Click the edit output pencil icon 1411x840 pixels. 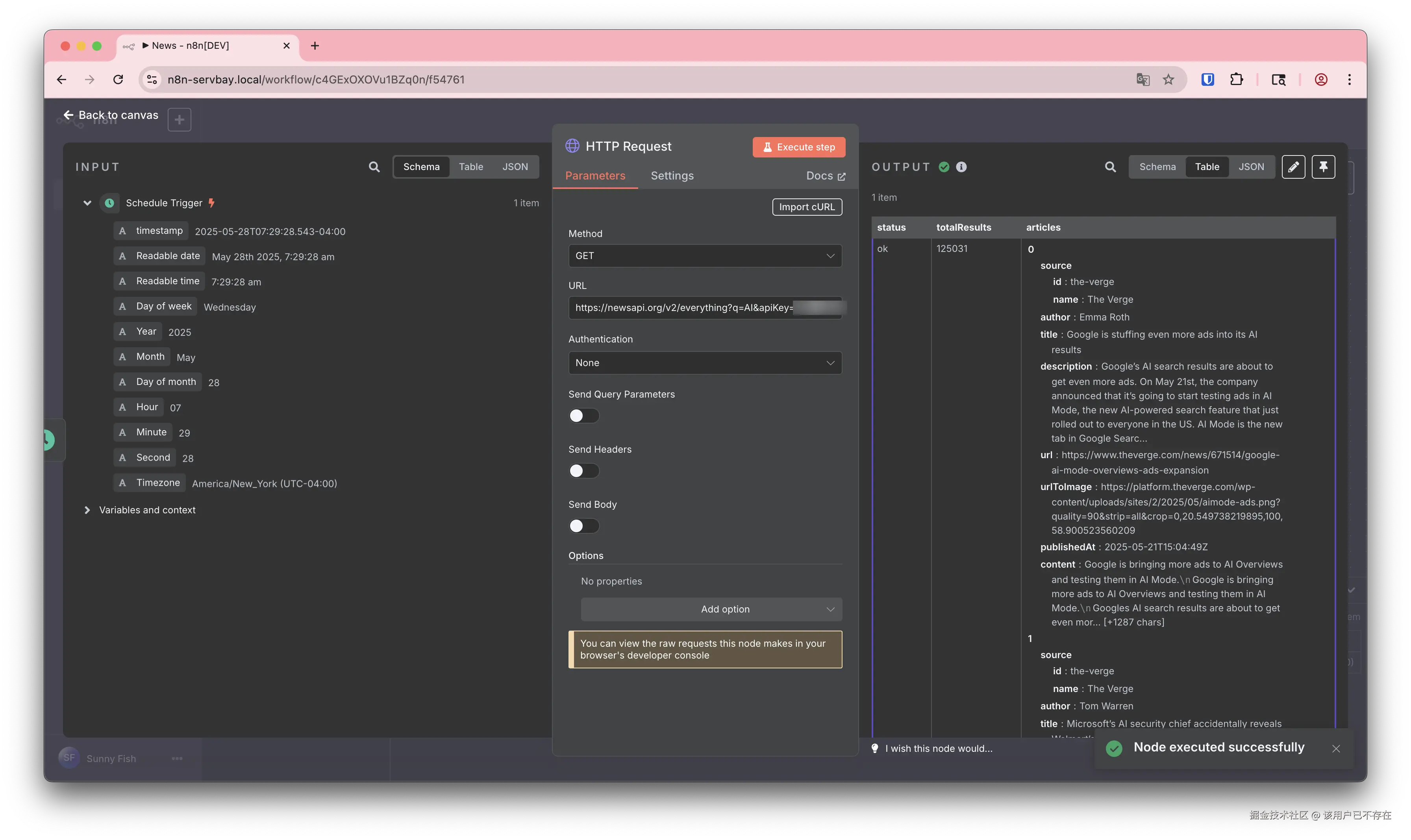click(x=1293, y=167)
